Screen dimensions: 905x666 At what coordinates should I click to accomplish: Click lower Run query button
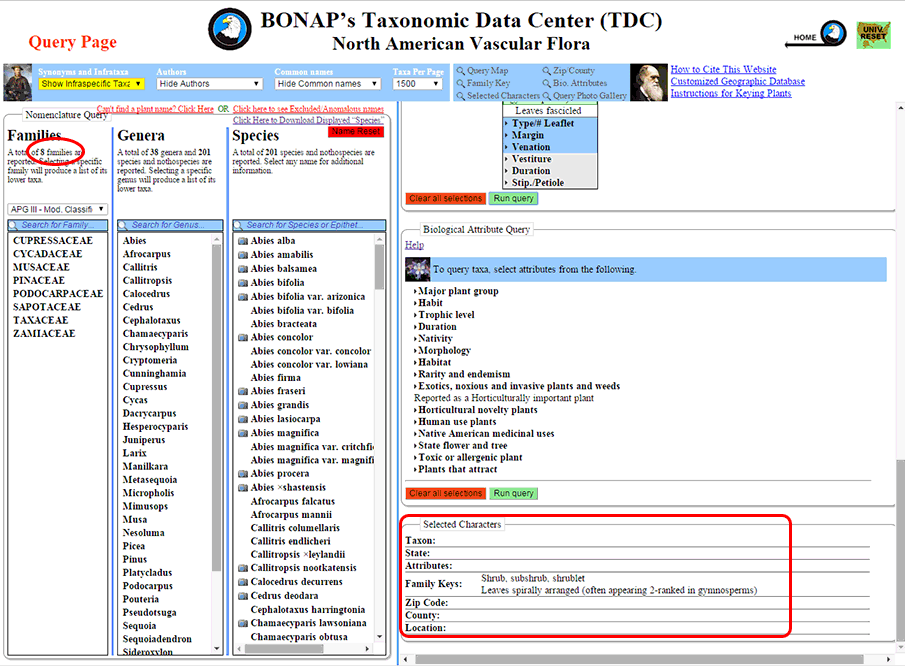click(x=513, y=493)
